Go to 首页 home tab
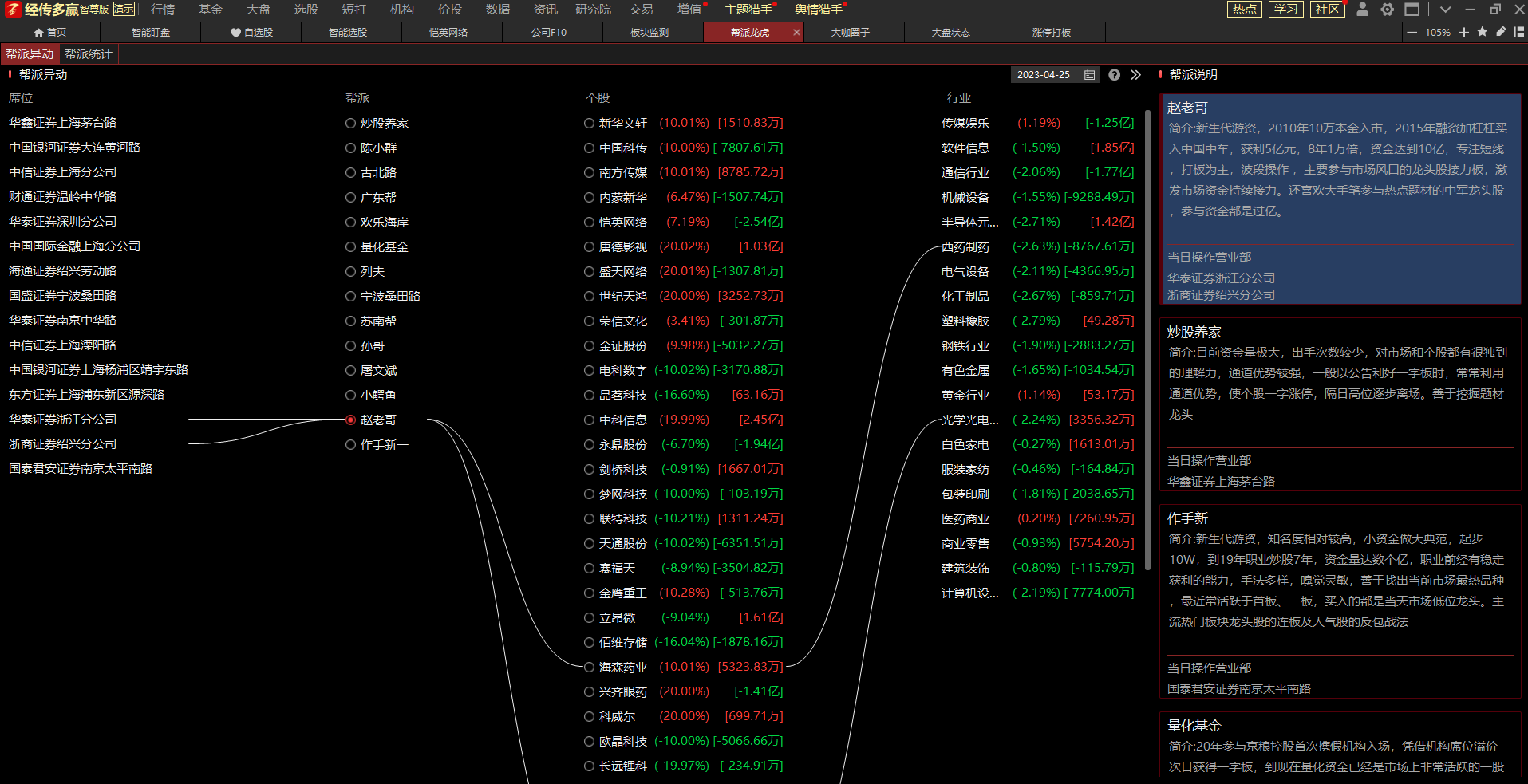Image resolution: width=1528 pixels, height=784 pixels. [50, 33]
